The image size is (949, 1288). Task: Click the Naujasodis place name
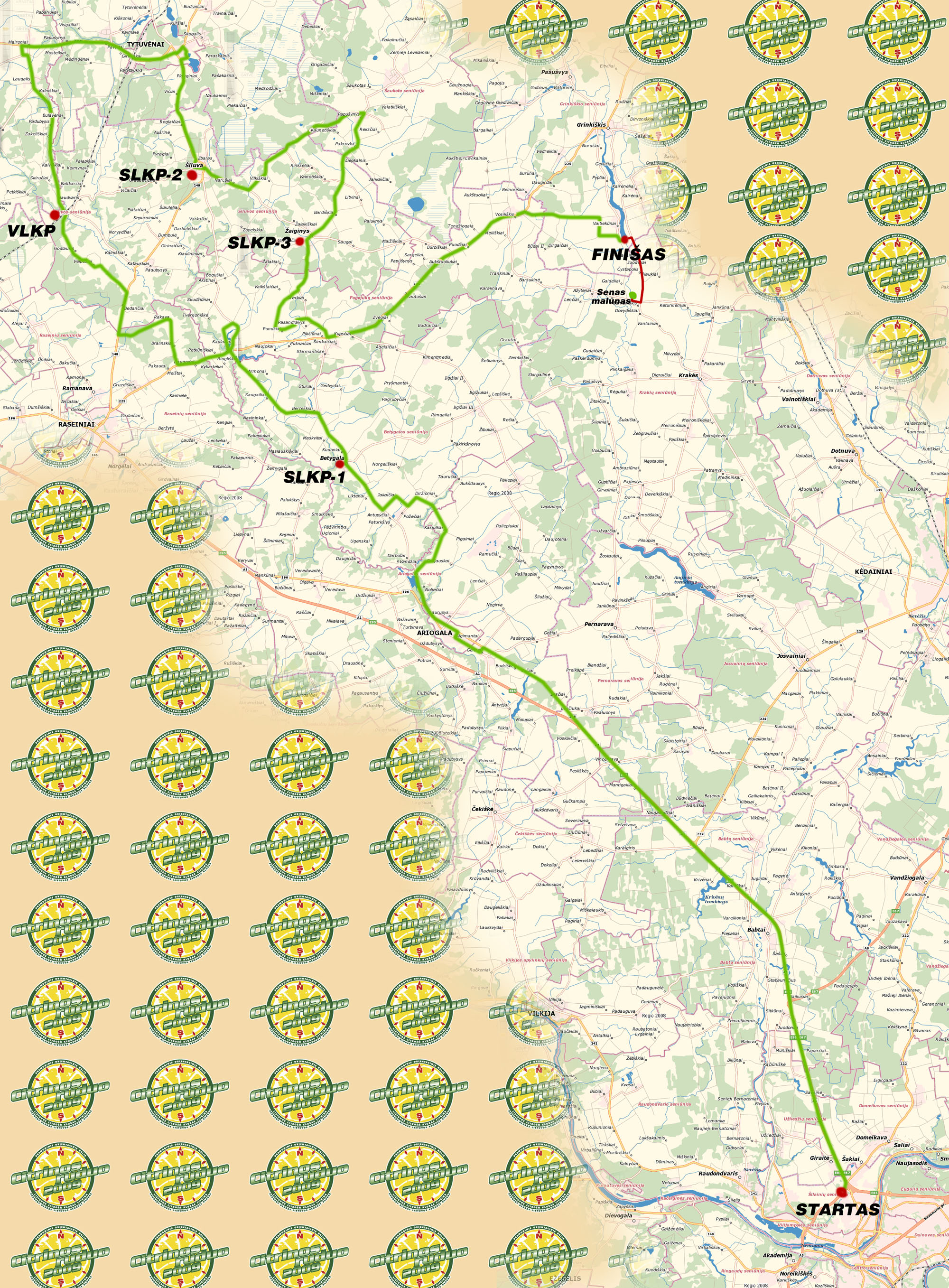pyautogui.click(x=911, y=1163)
